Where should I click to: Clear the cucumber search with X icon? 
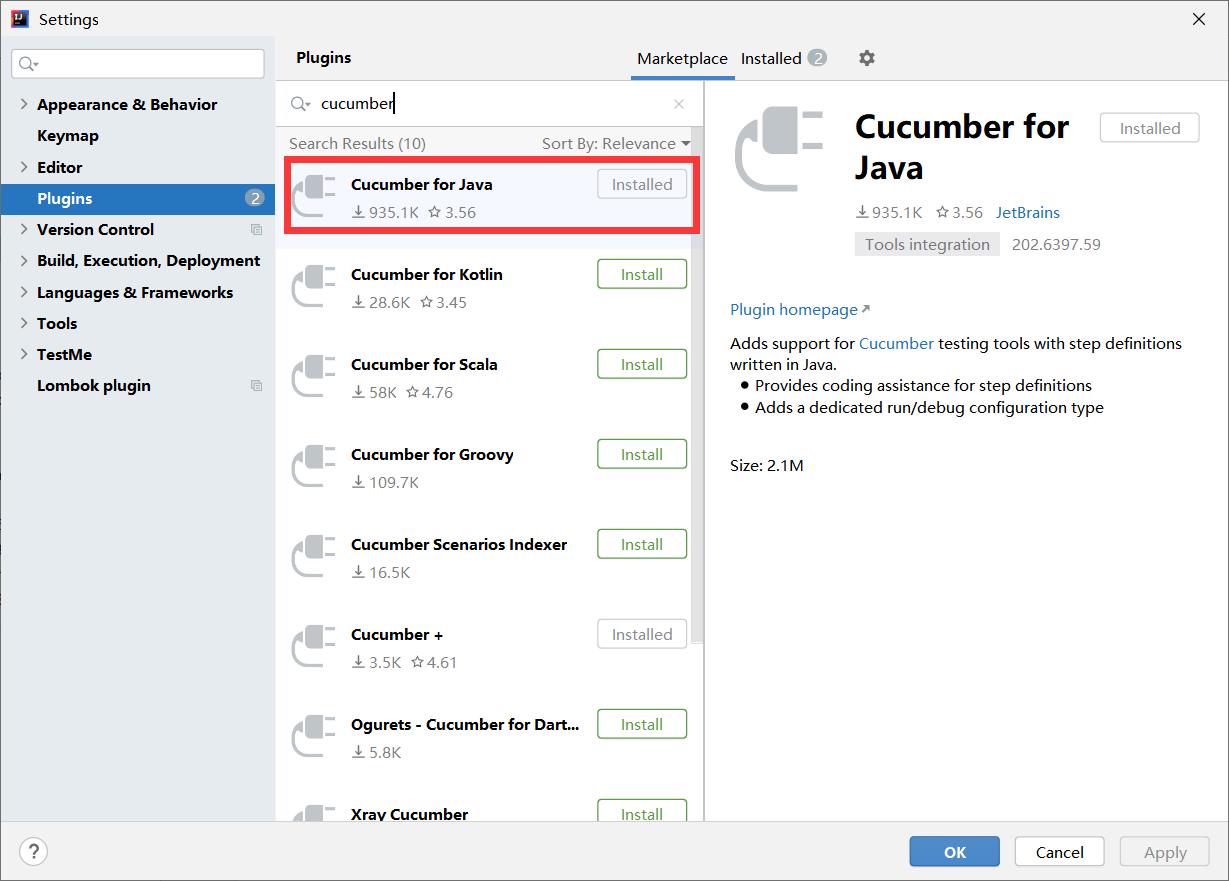point(679,104)
